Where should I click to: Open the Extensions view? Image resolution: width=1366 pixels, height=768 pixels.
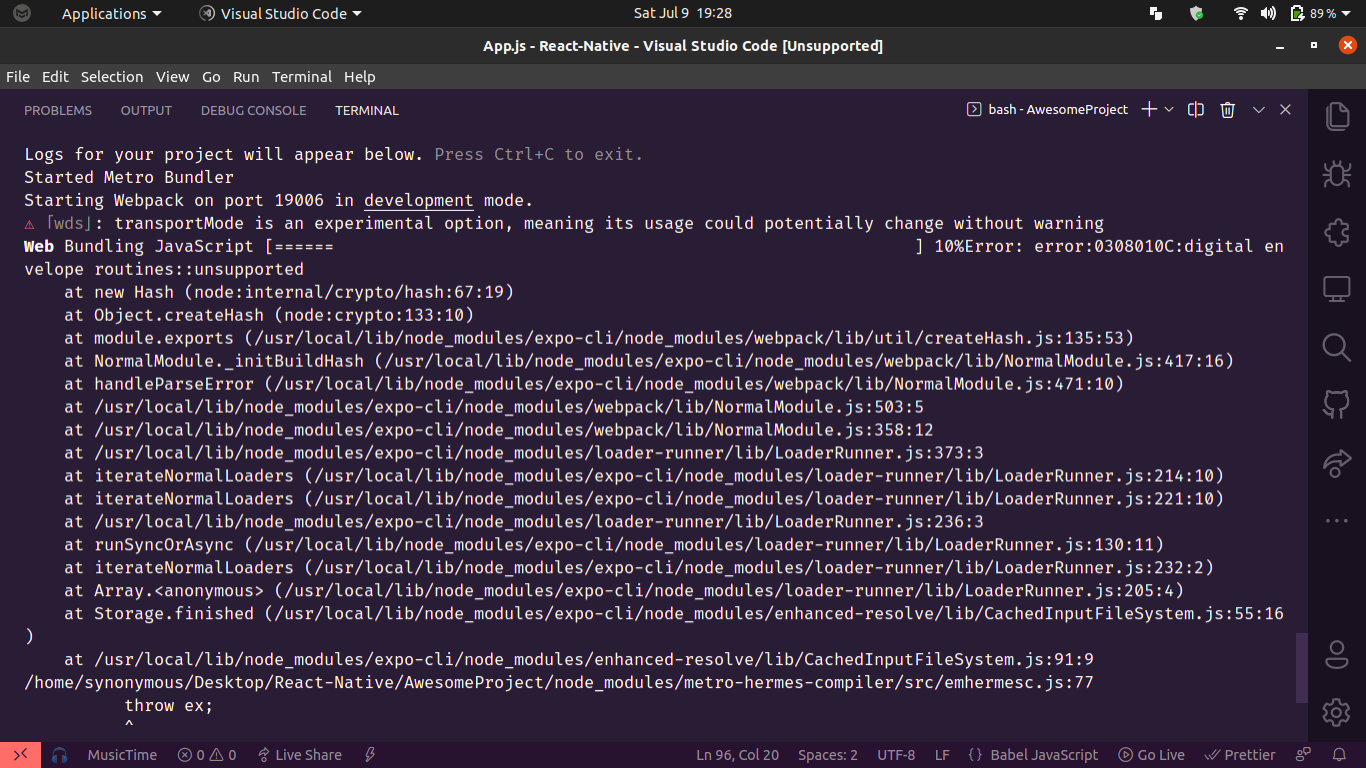[x=1337, y=232]
